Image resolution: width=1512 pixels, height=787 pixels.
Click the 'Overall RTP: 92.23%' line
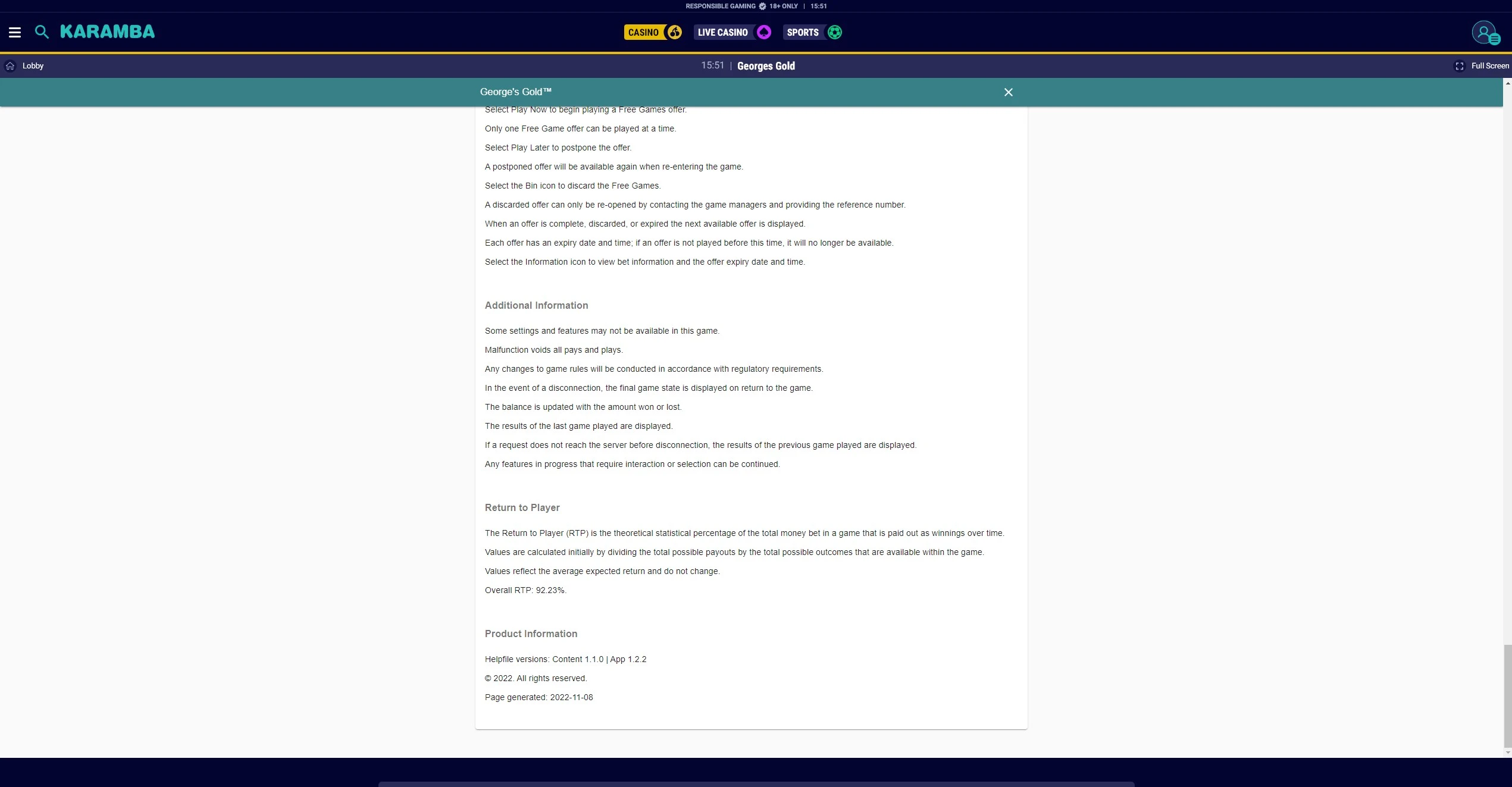click(525, 590)
